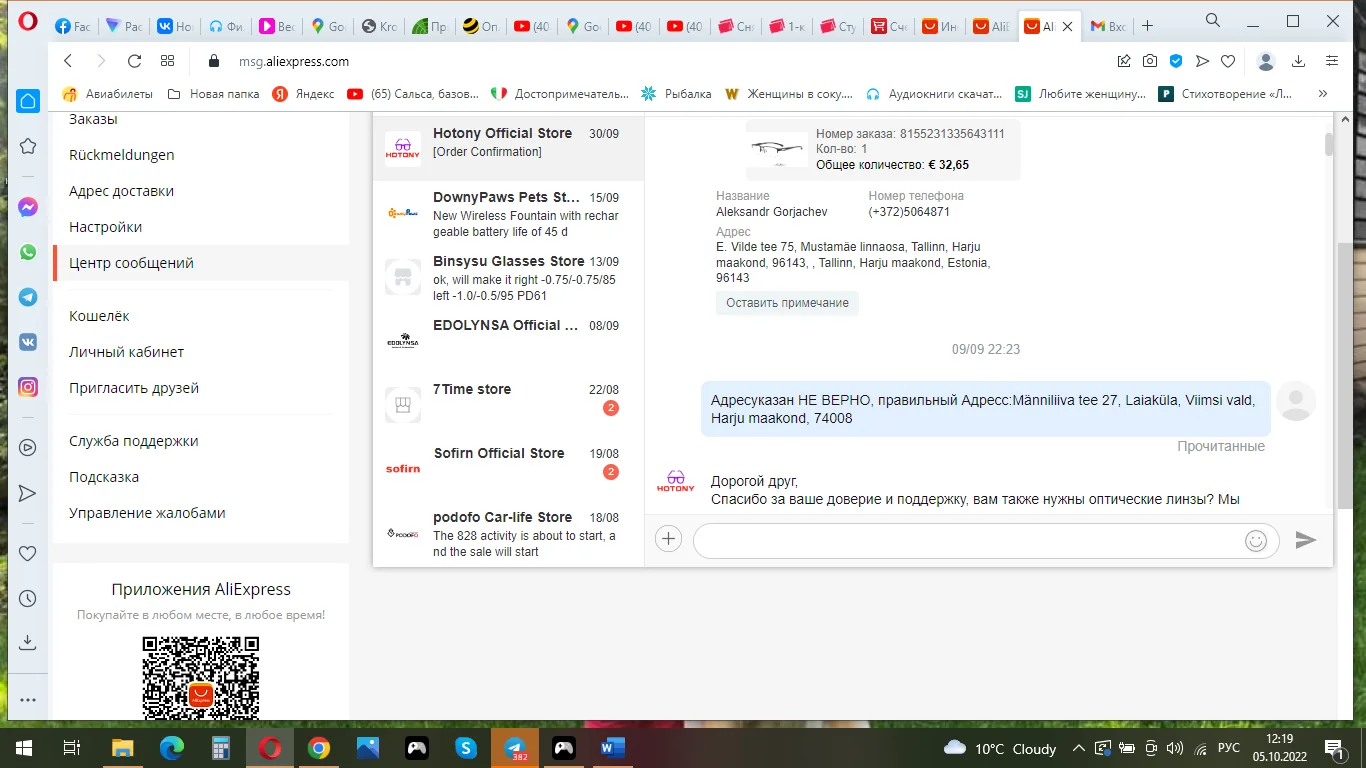The height and width of the screenshot is (768, 1366).
Task: Open Messenger in the Opera sidebar
Action: click(28, 207)
